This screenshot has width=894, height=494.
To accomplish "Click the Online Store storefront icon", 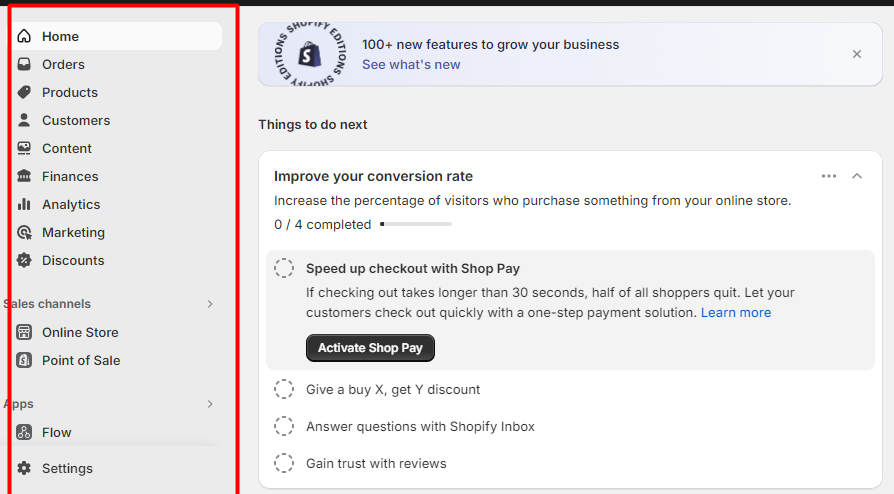I will (24, 332).
